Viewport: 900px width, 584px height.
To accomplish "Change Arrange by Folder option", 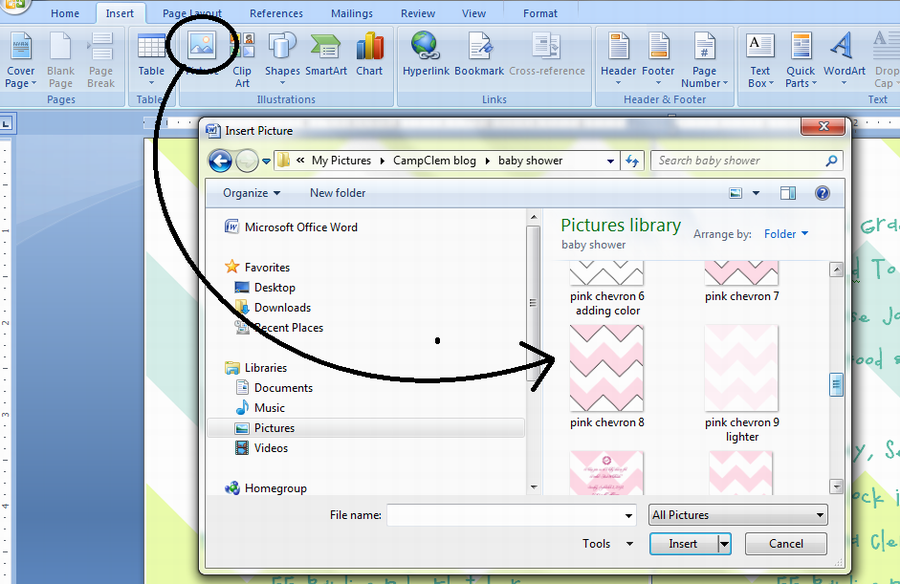I will (x=786, y=234).
